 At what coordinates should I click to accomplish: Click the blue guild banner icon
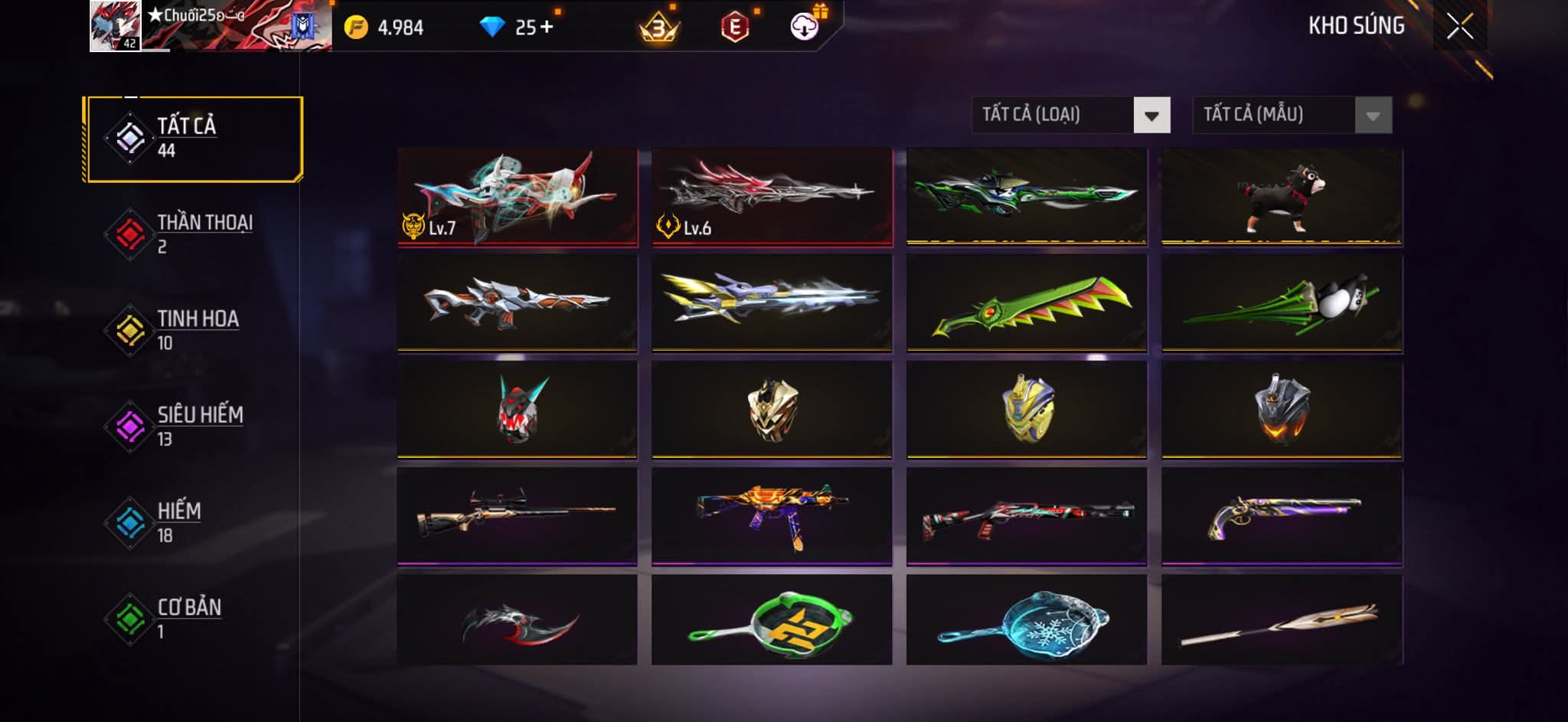[302, 27]
